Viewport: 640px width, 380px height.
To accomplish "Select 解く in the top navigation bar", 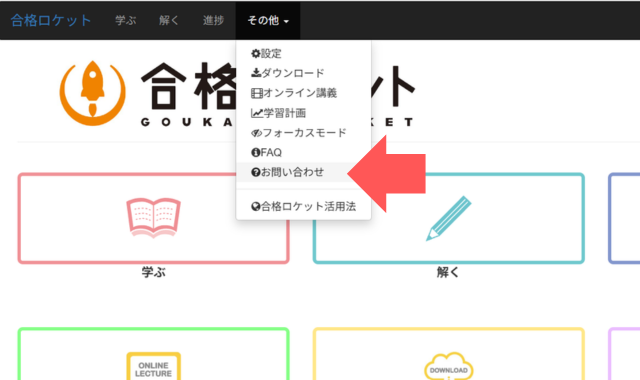I will point(169,20).
